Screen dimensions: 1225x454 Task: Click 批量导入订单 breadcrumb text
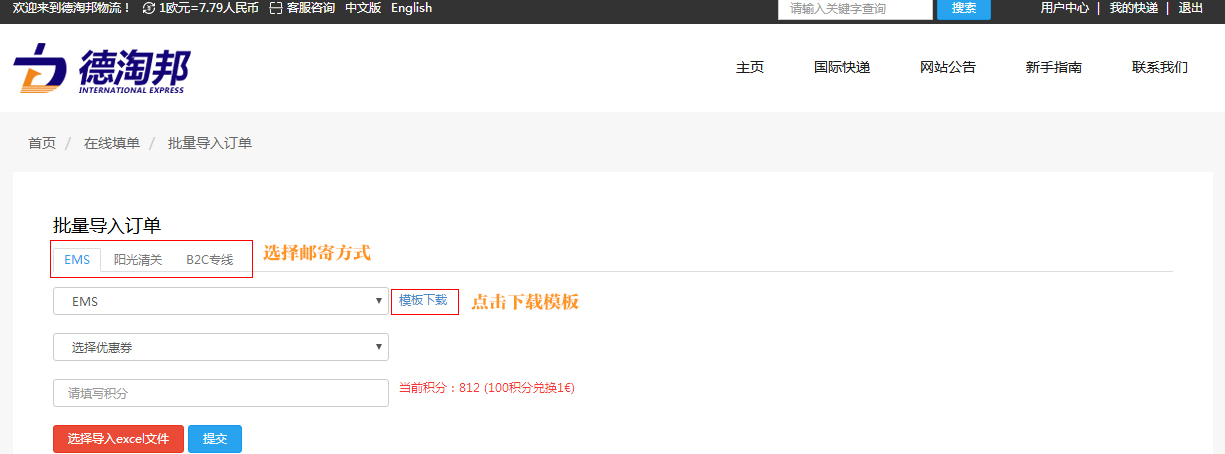pyautogui.click(x=210, y=143)
